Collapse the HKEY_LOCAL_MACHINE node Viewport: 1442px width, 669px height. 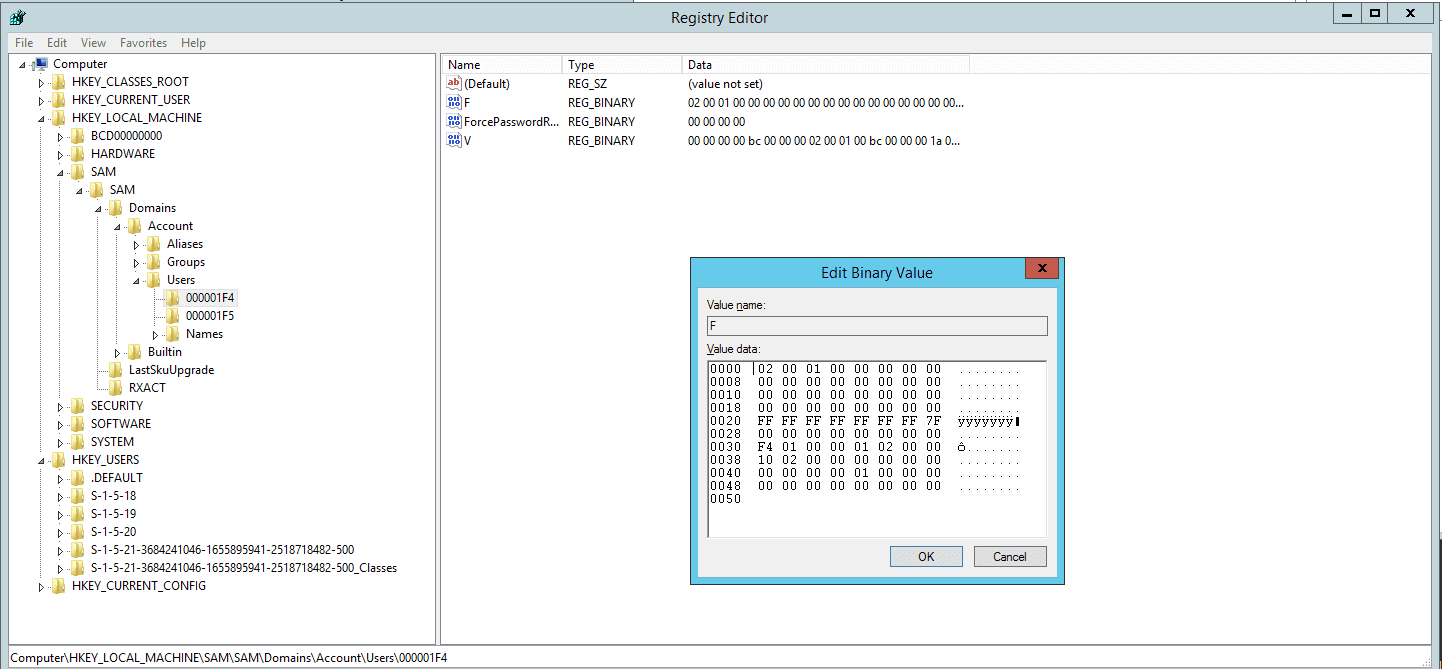click(x=40, y=117)
